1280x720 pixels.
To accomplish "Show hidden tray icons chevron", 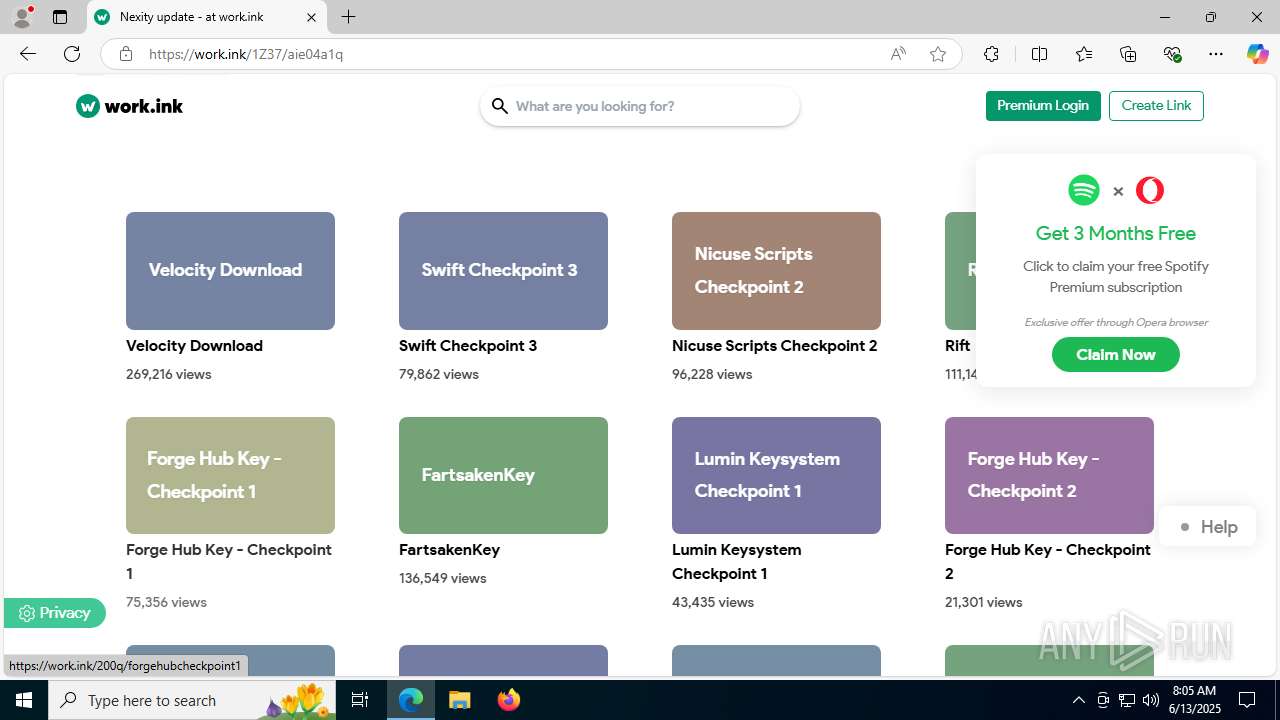I will click(x=1078, y=700).
